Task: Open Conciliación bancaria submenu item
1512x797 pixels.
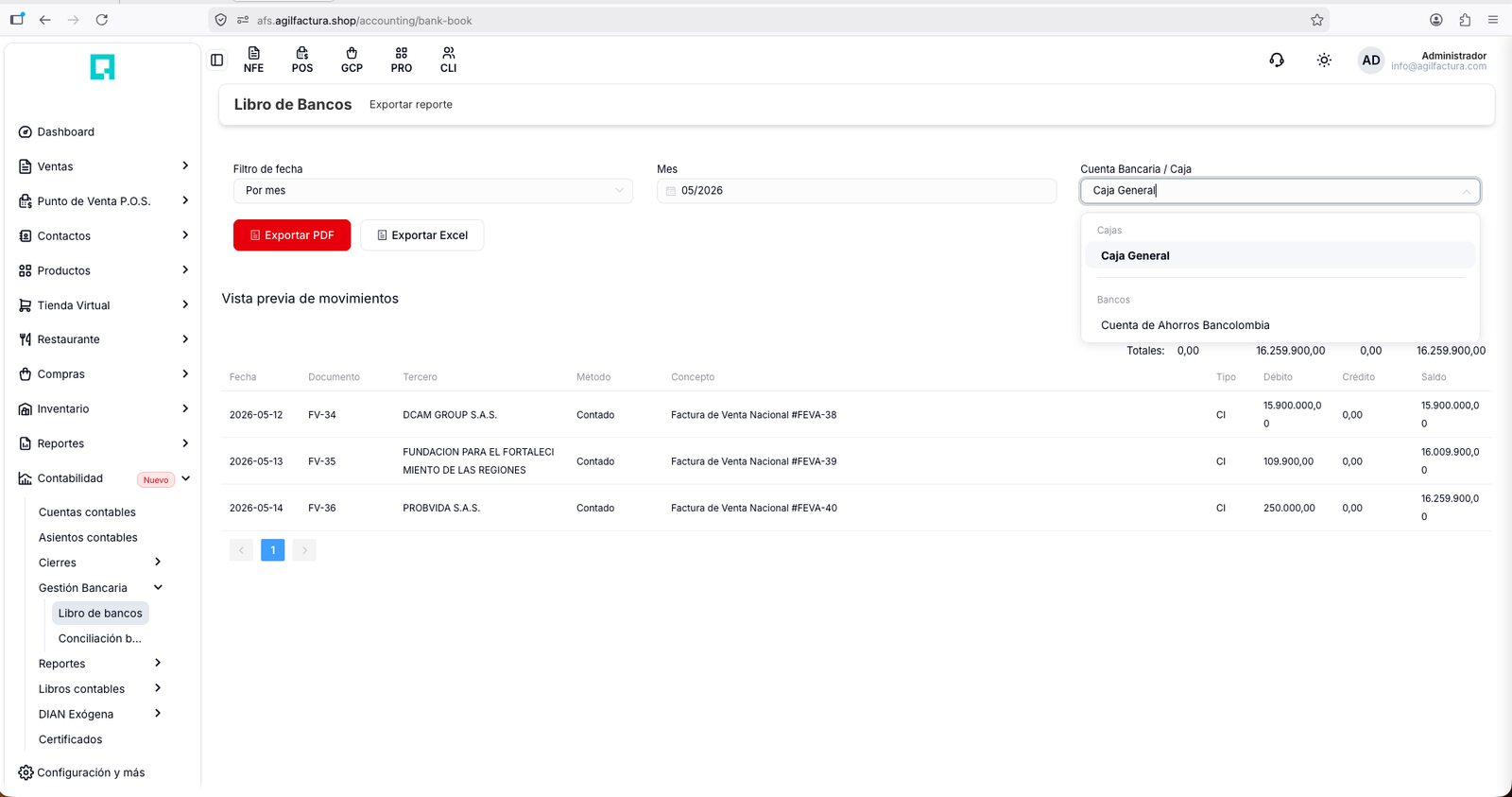Action: 100,639
